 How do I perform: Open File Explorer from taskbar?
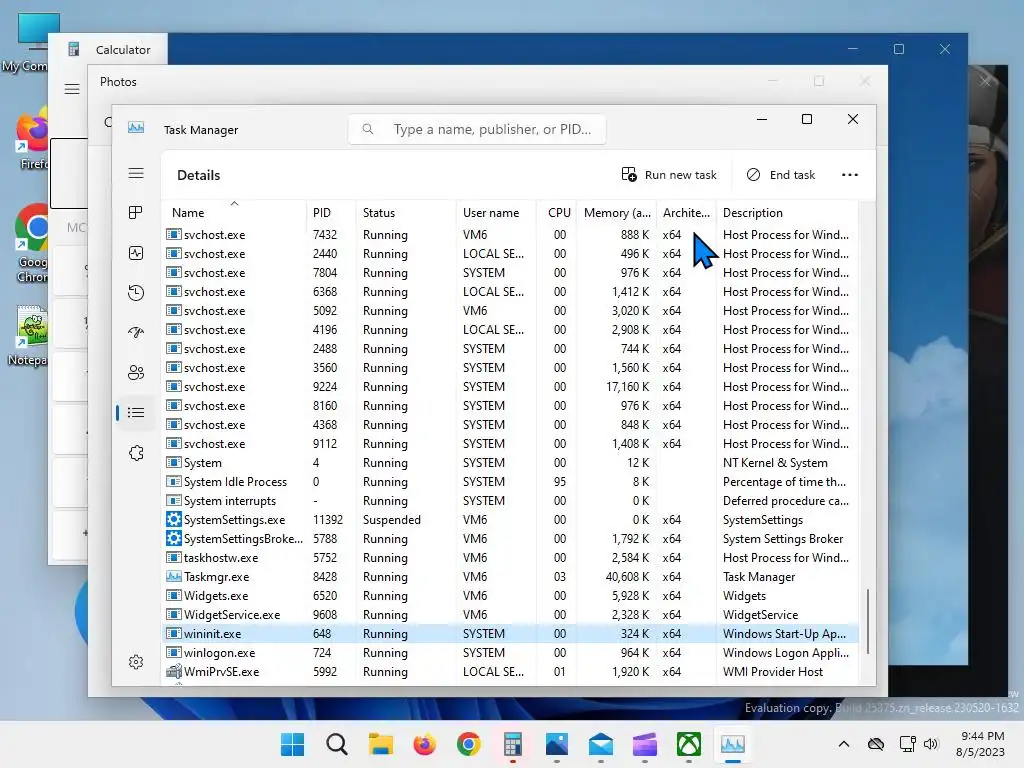tap(381, 744)
